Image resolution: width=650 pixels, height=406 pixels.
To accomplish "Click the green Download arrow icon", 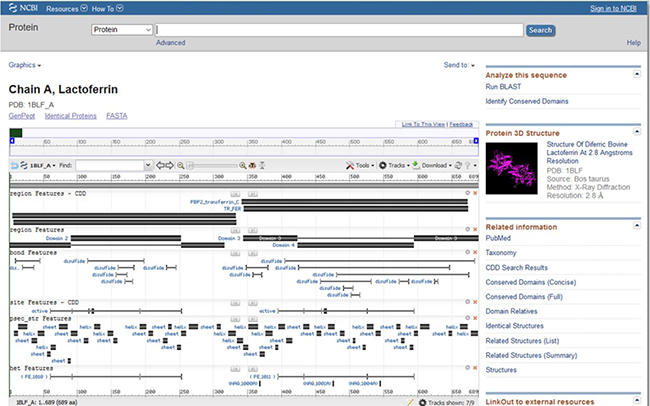I will pyautogui.click(x=415, y=165).
